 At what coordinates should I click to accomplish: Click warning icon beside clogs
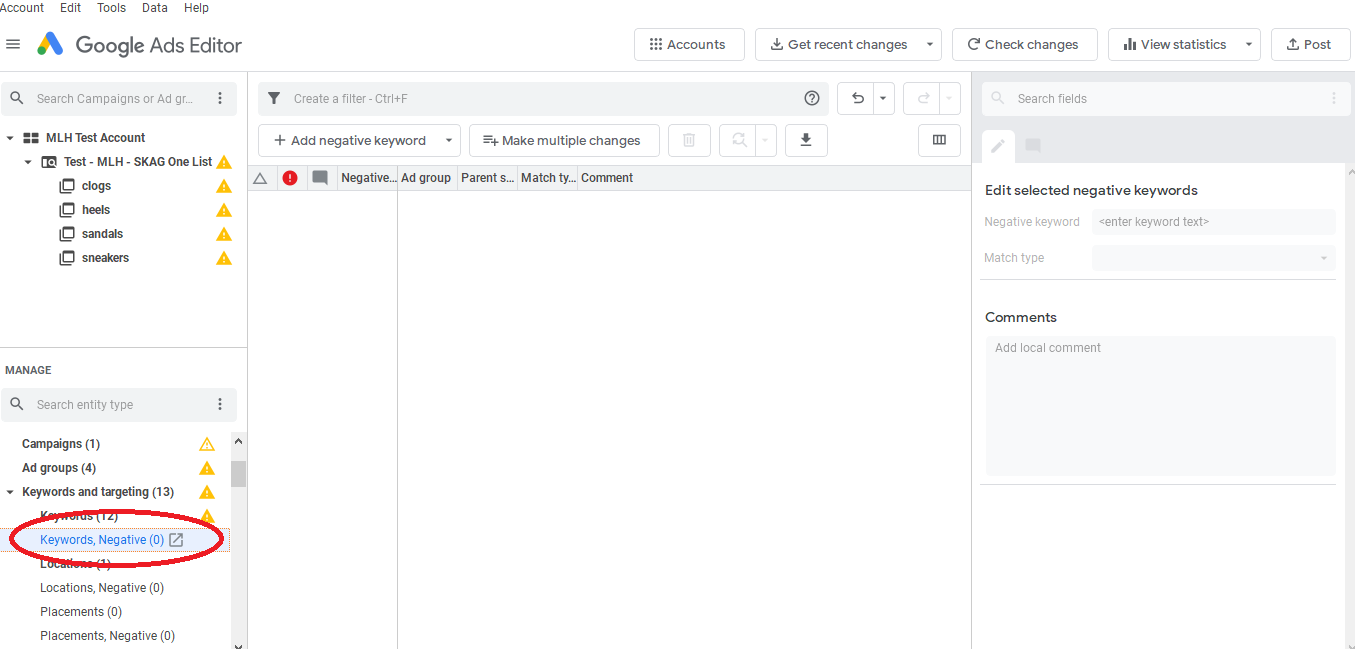[224, 186]
